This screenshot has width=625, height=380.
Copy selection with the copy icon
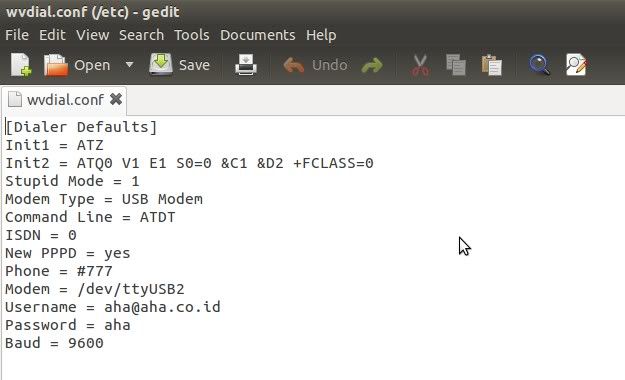(456, 65)
